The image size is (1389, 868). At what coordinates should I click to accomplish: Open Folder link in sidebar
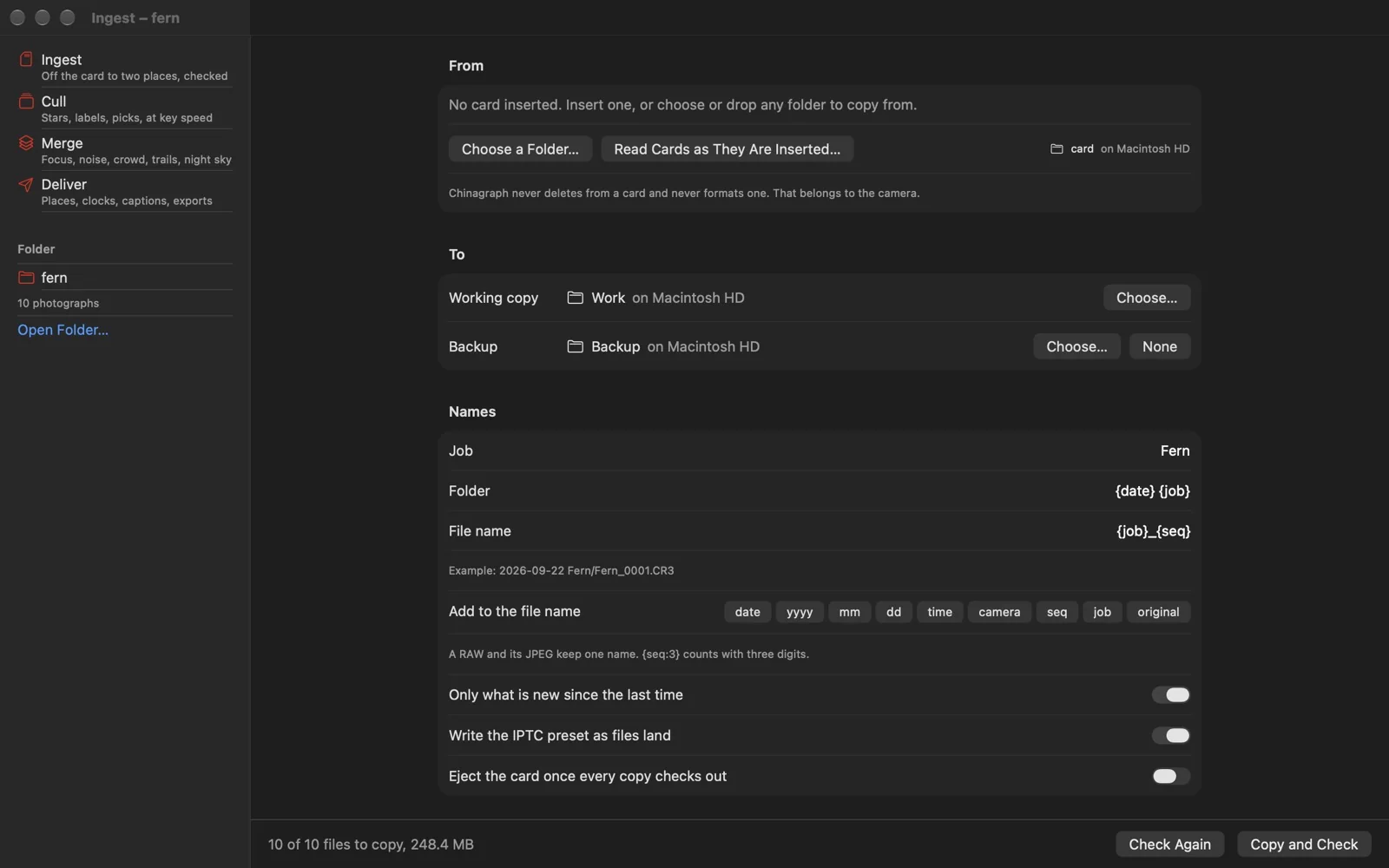[63, 330]
